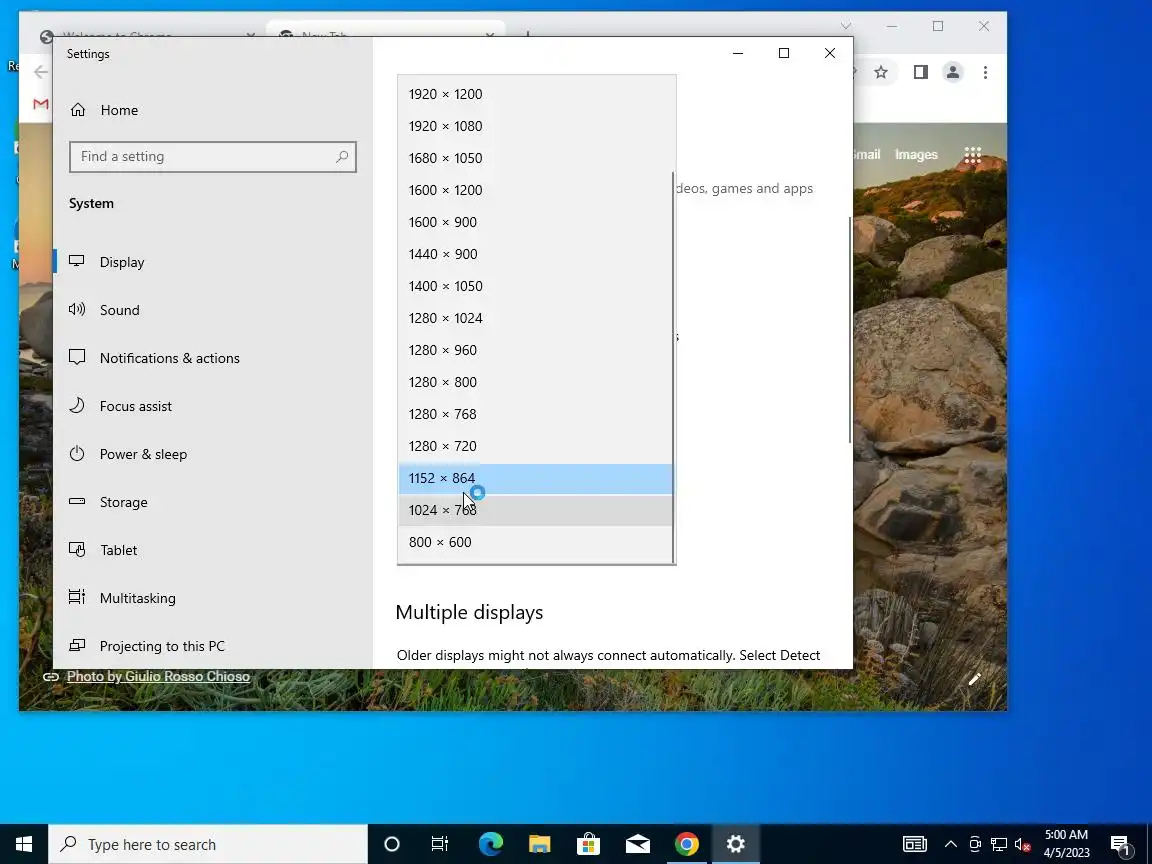Pick 1280 × 768 from the list
Image resolution: width=1152 pixels, height=864 pixels.
[535, 414]
